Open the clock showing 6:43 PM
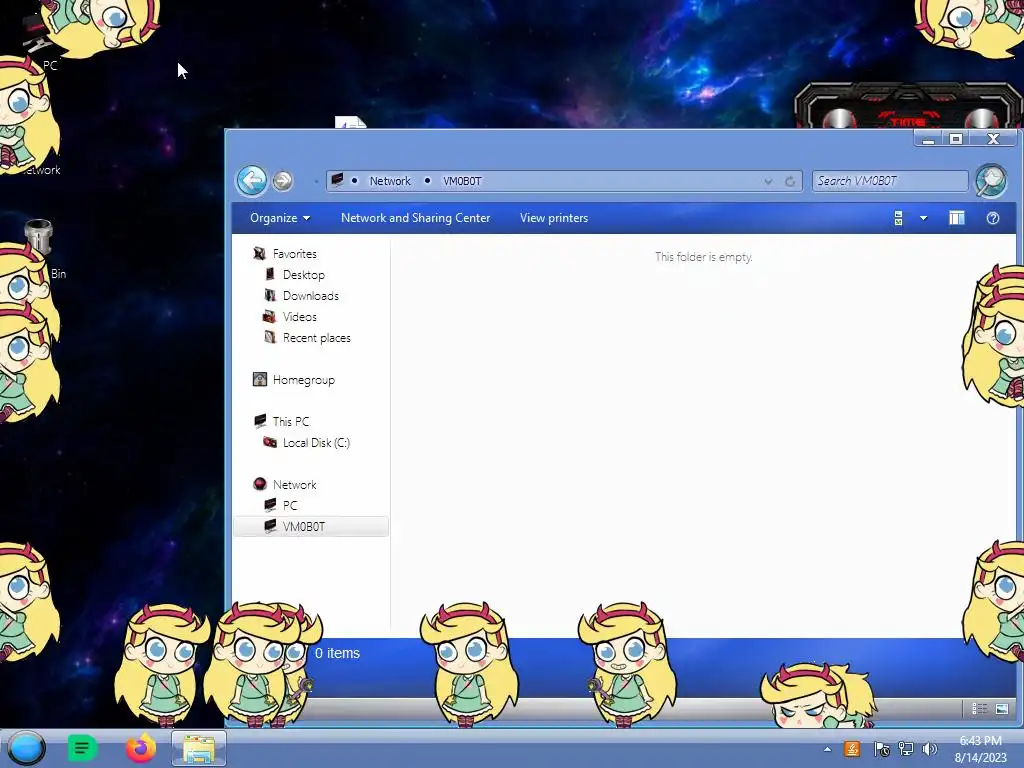1024x768 pixels. pos(980,749)
